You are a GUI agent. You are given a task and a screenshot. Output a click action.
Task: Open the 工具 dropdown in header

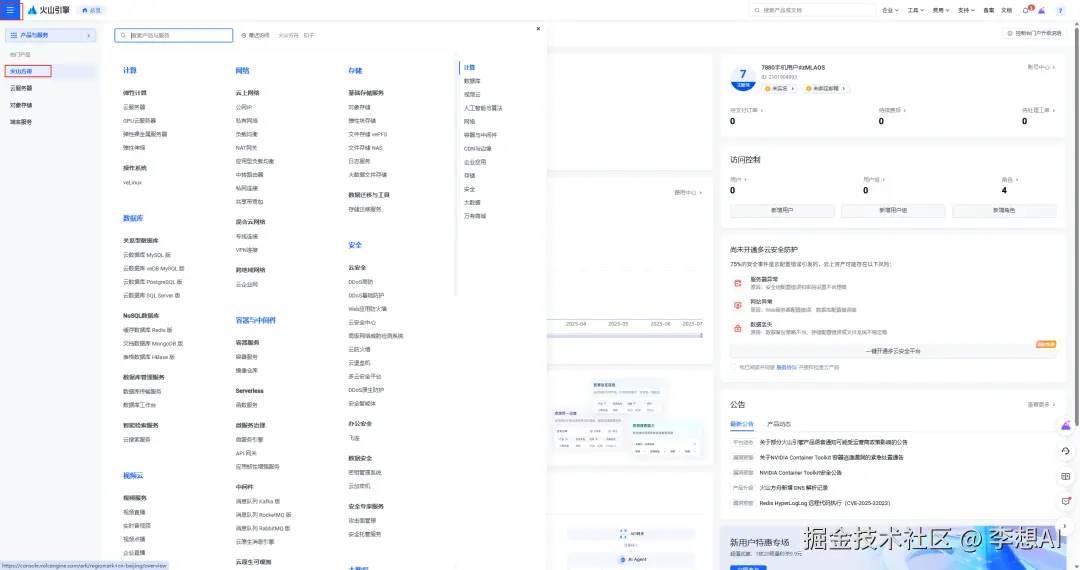pyautogui.click(x=915, y=10)
